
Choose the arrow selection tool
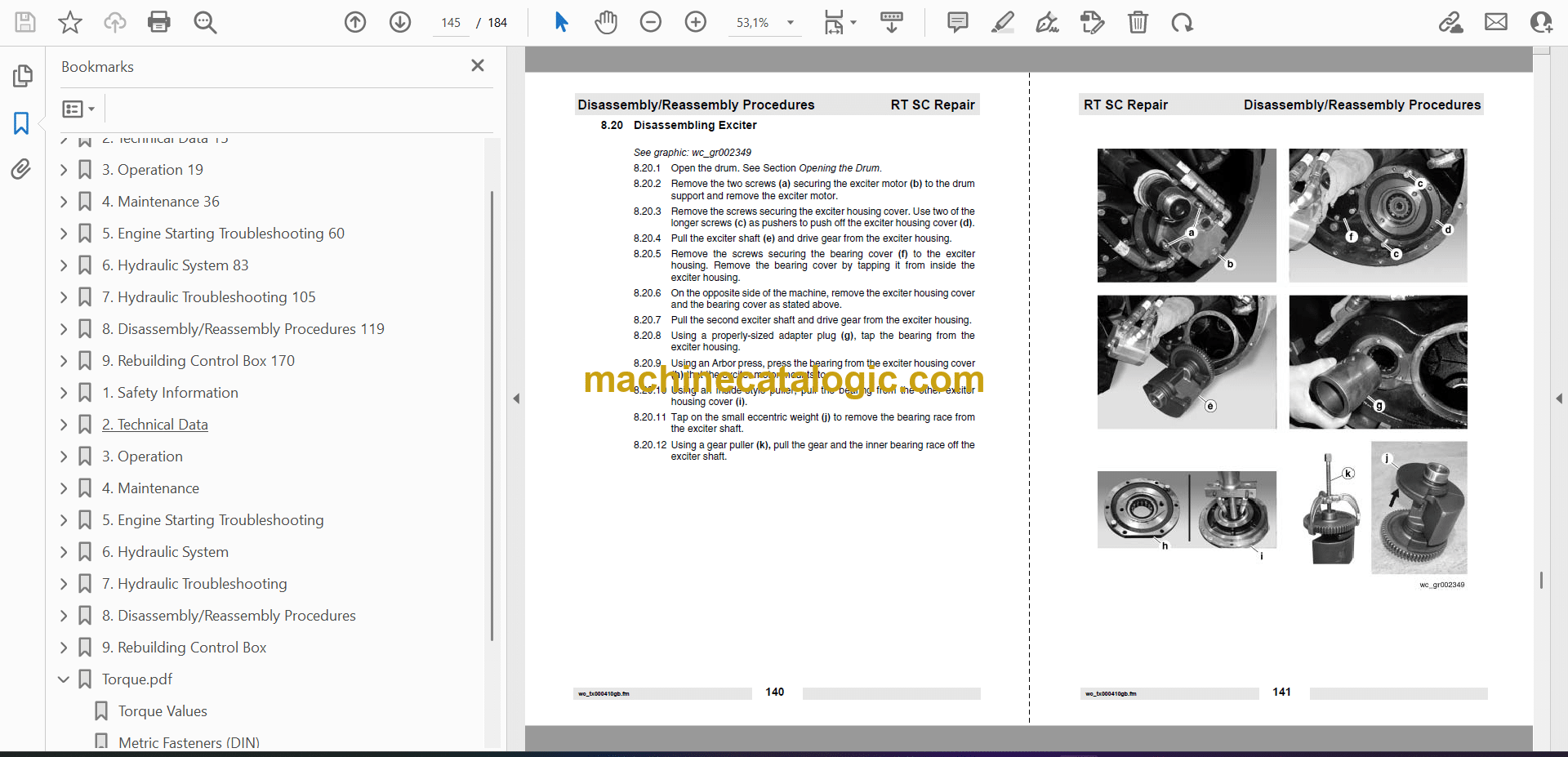[x=561, y=22]
